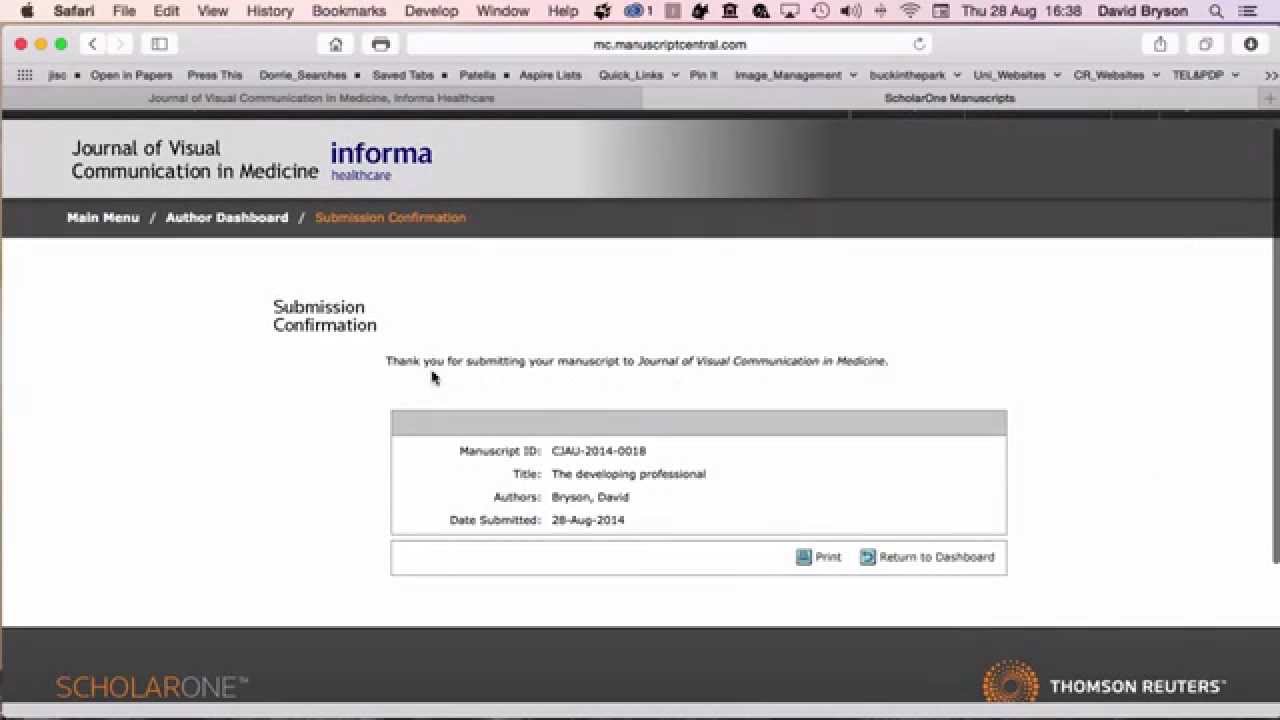
Task: Go back with Safari's back arrow
Action: click(93, 44)
